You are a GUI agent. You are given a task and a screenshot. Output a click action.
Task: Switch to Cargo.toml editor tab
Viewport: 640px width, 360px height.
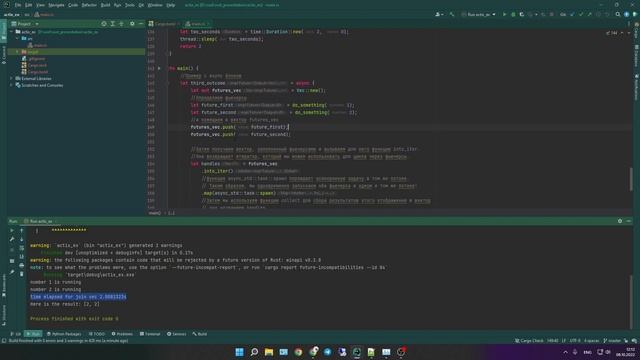(x=164, y=24)
